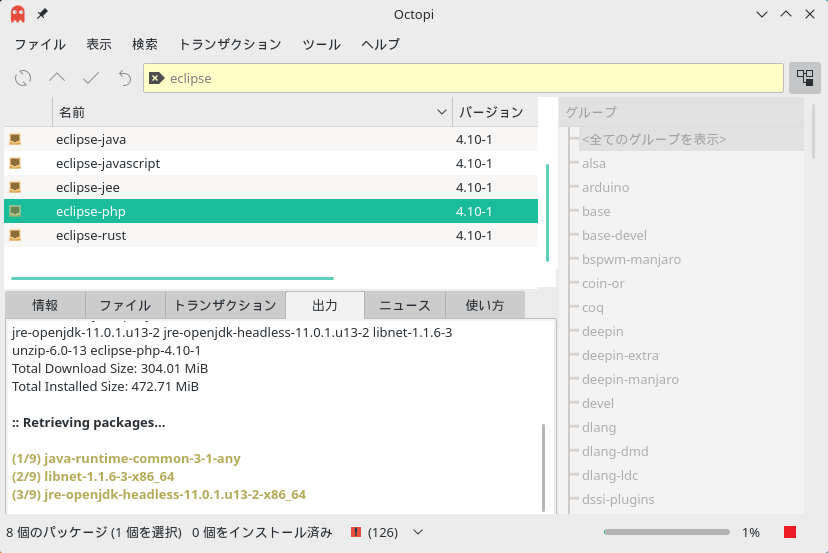828x553 pixels.
Task: Select the eclipse-php package row
Action: (271, 211)
